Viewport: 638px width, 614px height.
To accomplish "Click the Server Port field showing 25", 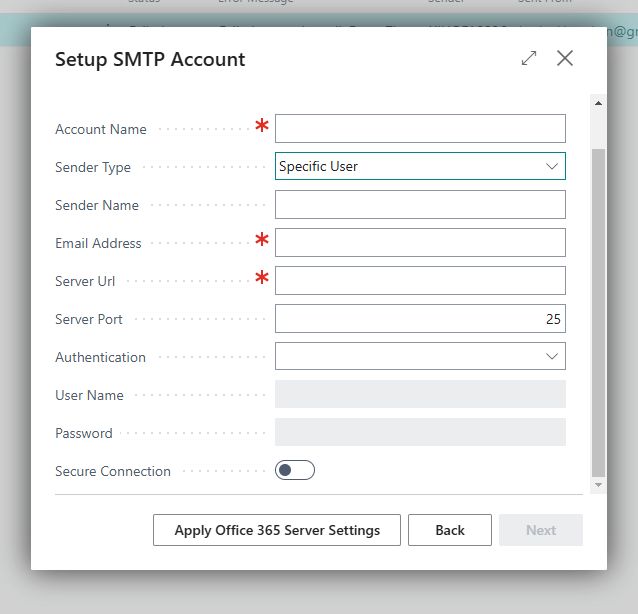I will point(420,319).
